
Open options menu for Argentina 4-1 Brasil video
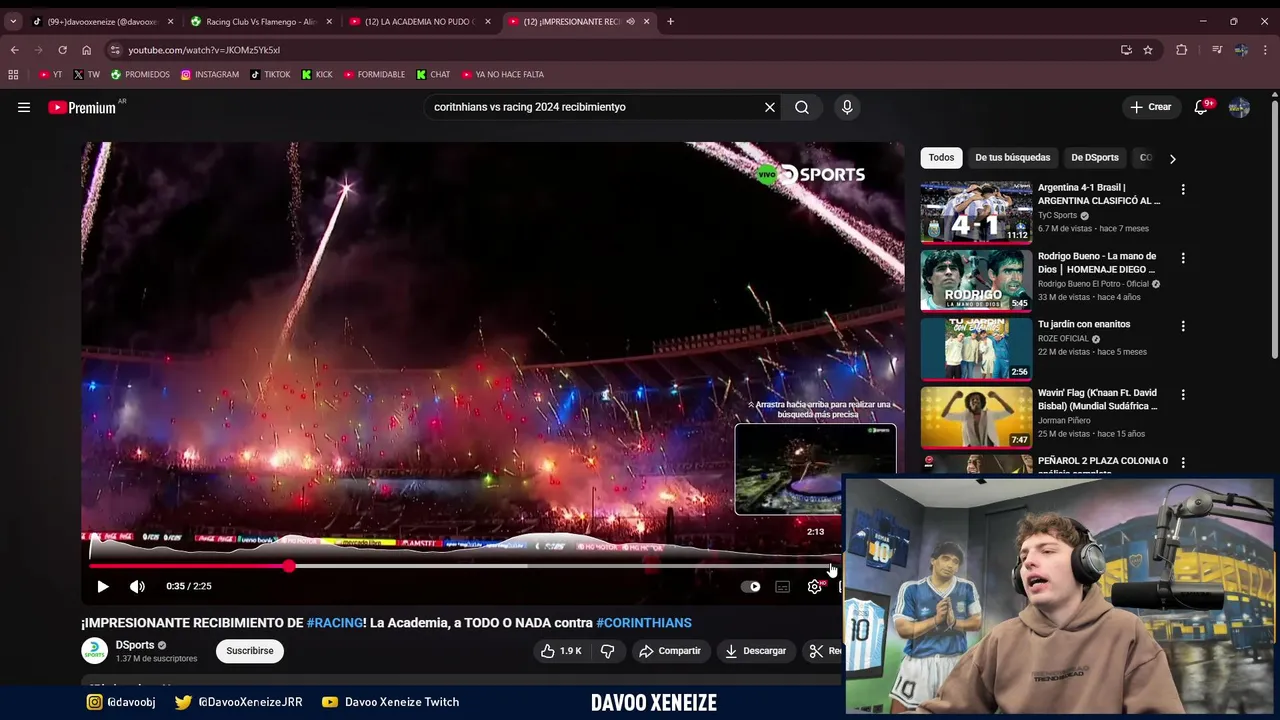pos(1183,189)
